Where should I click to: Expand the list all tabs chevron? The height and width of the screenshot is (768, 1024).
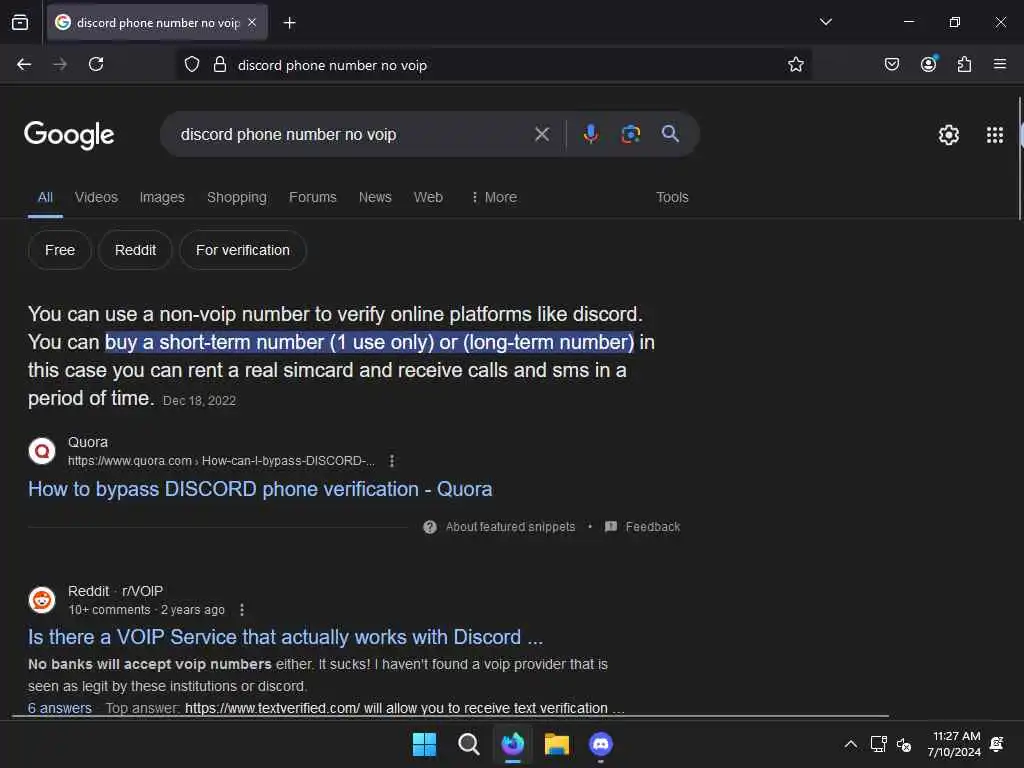[825, 22]
